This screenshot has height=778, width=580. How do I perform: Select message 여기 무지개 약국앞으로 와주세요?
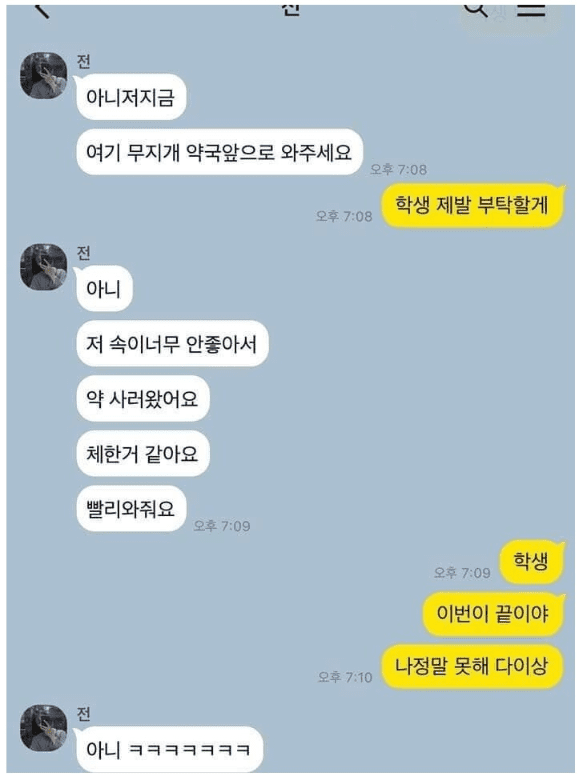point(219,152)
